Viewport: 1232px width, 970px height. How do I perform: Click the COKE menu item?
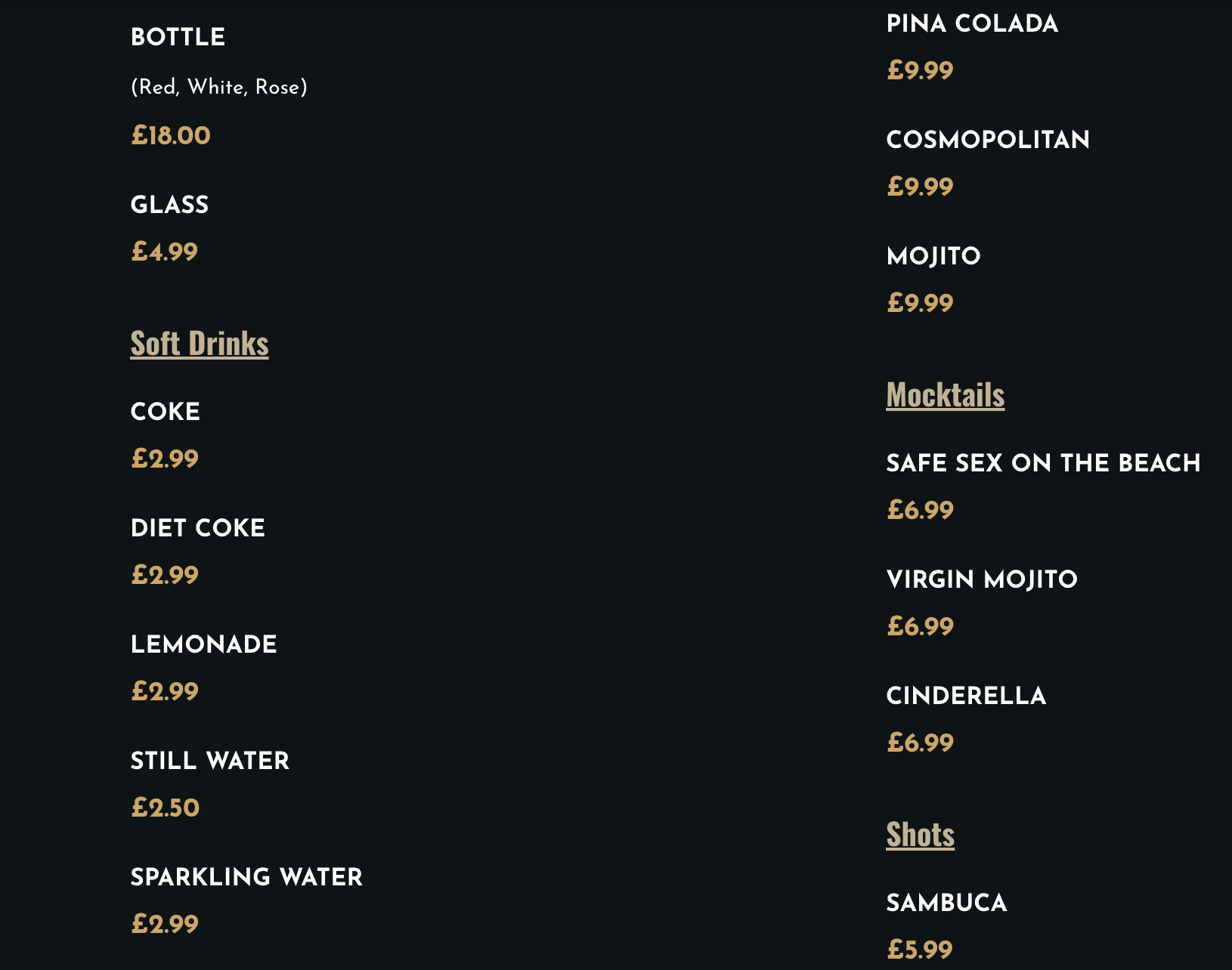click(x=166, y=412)
